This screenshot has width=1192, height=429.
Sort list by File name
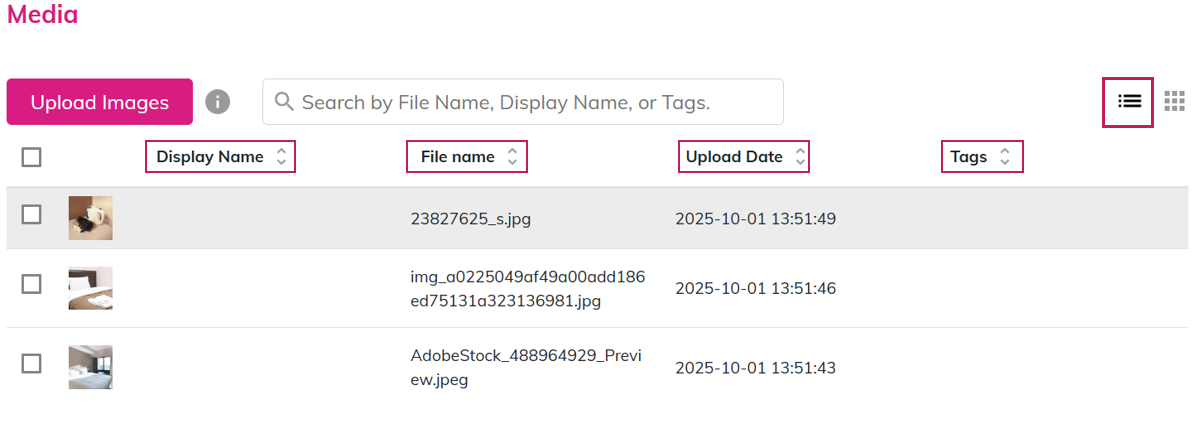click(x=467, y=157)
